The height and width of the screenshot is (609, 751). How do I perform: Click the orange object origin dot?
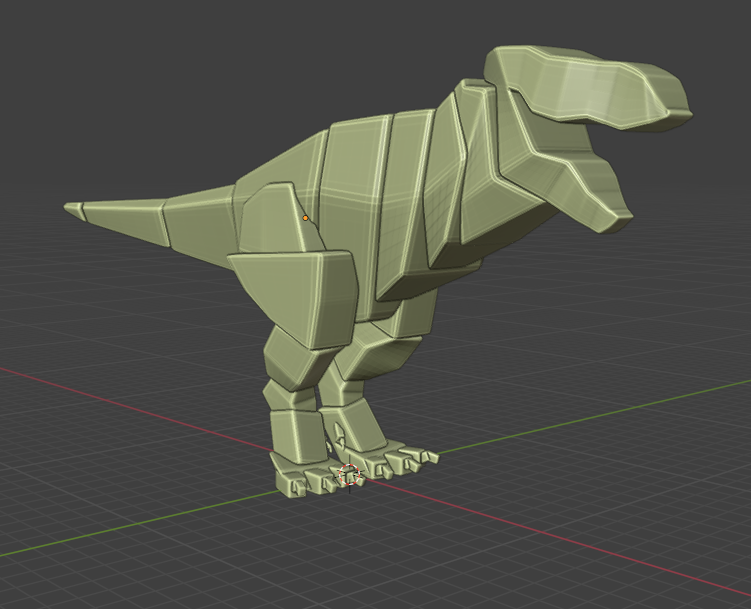[306, 218]
